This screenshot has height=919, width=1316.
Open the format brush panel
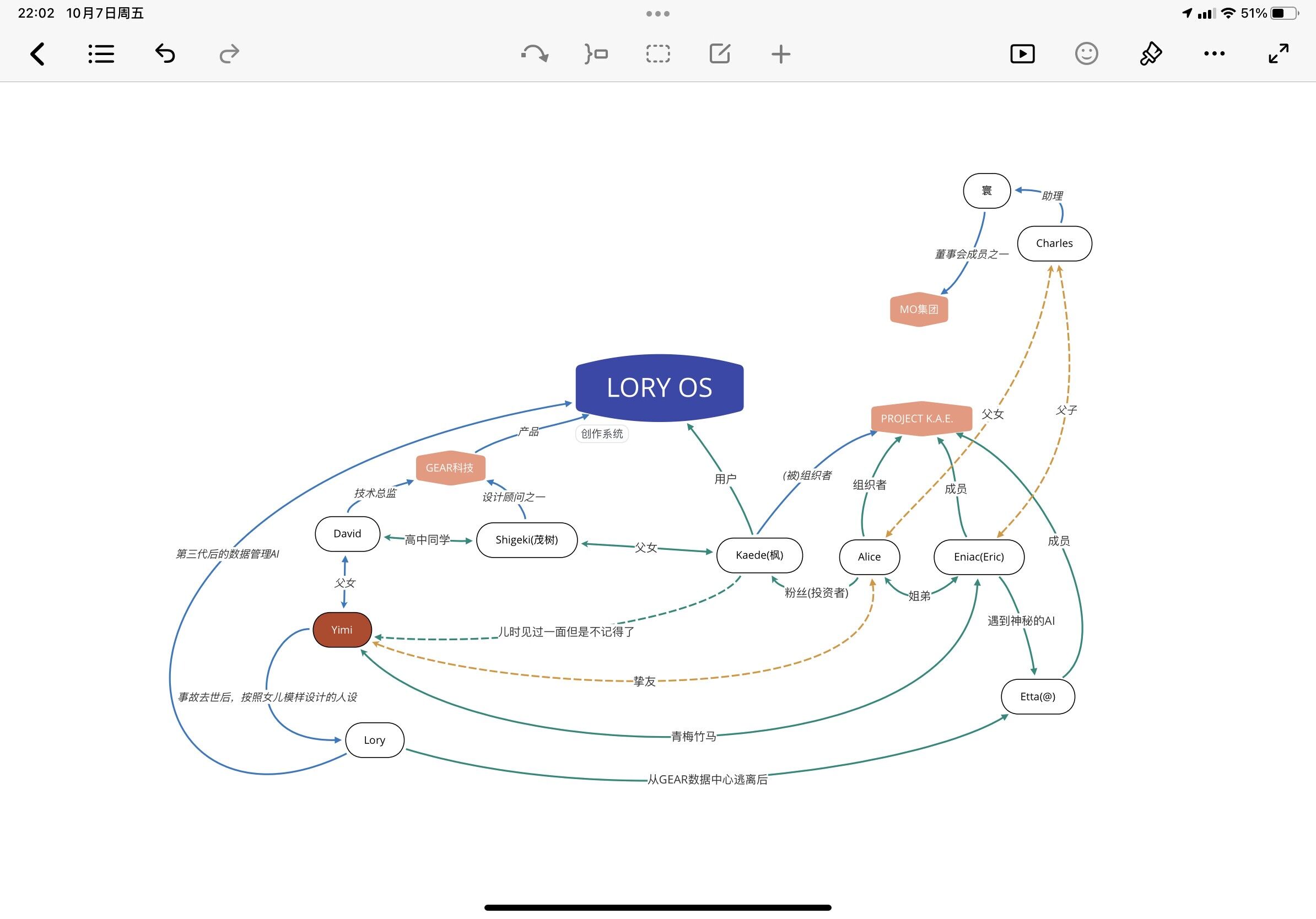[x=1150, y=54]
